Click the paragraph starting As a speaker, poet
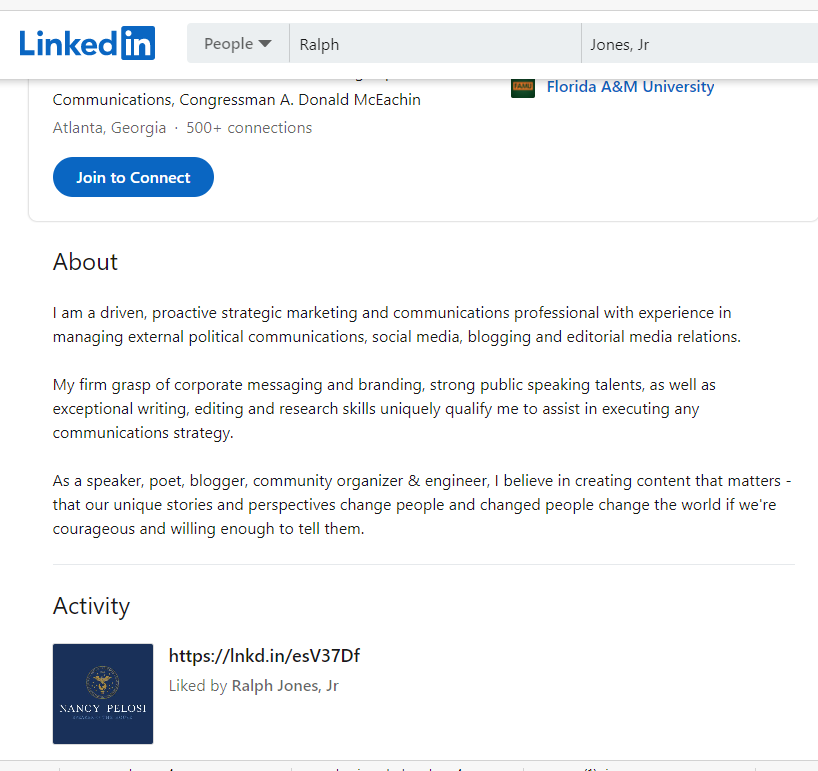Viewport: 818px width, 771px height. (422, 504)
